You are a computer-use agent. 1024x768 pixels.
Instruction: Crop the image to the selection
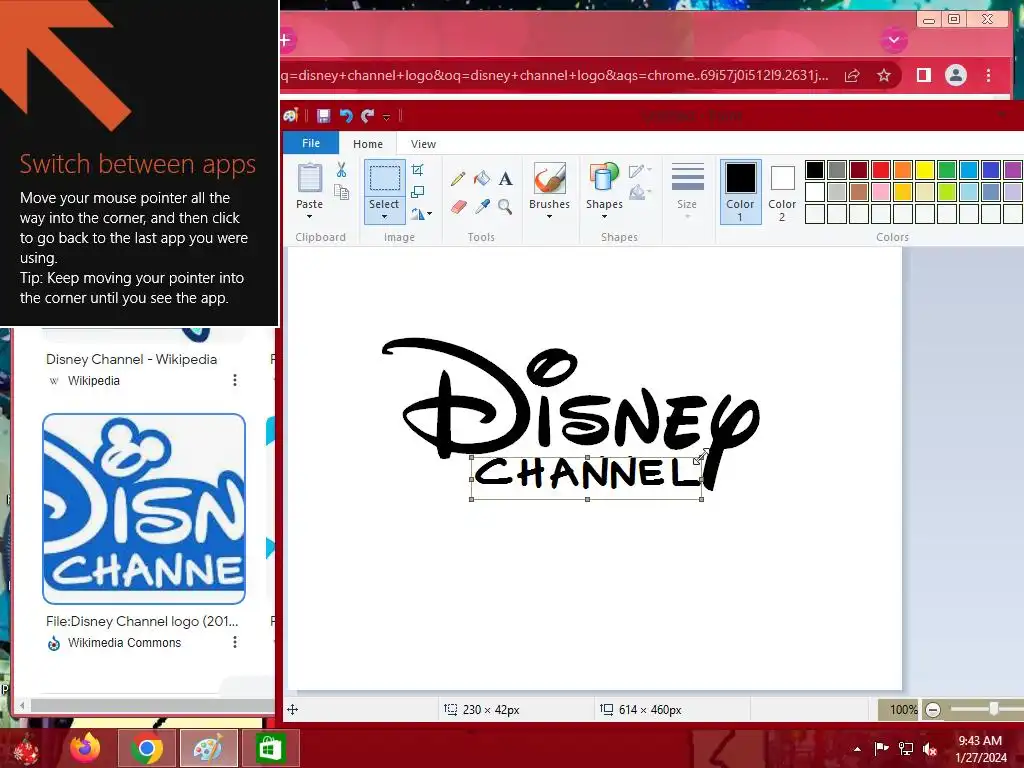tap(418, 170)
